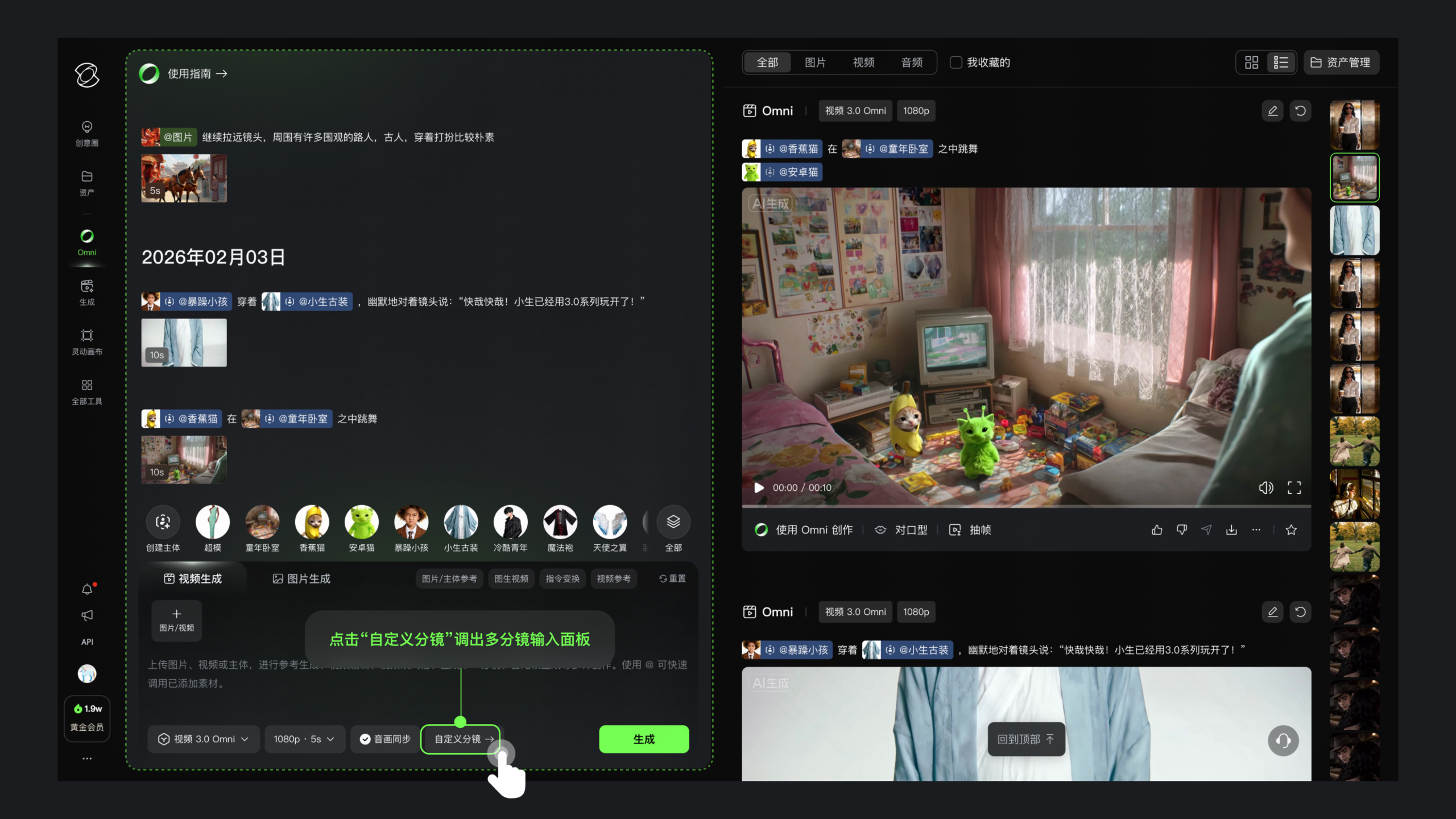Click the green 生成 button

point(644,739)
